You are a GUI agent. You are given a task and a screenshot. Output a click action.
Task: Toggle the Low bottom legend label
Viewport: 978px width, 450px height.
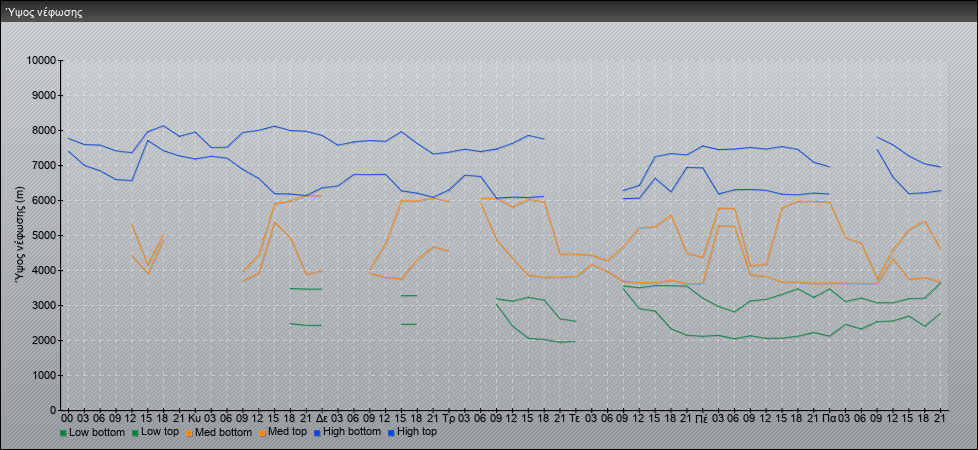[x=96, y=432]
